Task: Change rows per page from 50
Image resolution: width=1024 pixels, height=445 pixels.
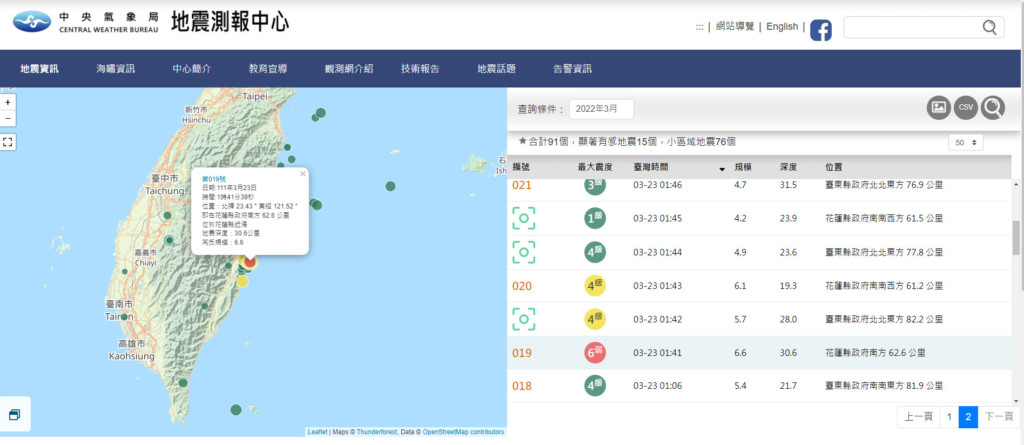Action: 964,143
